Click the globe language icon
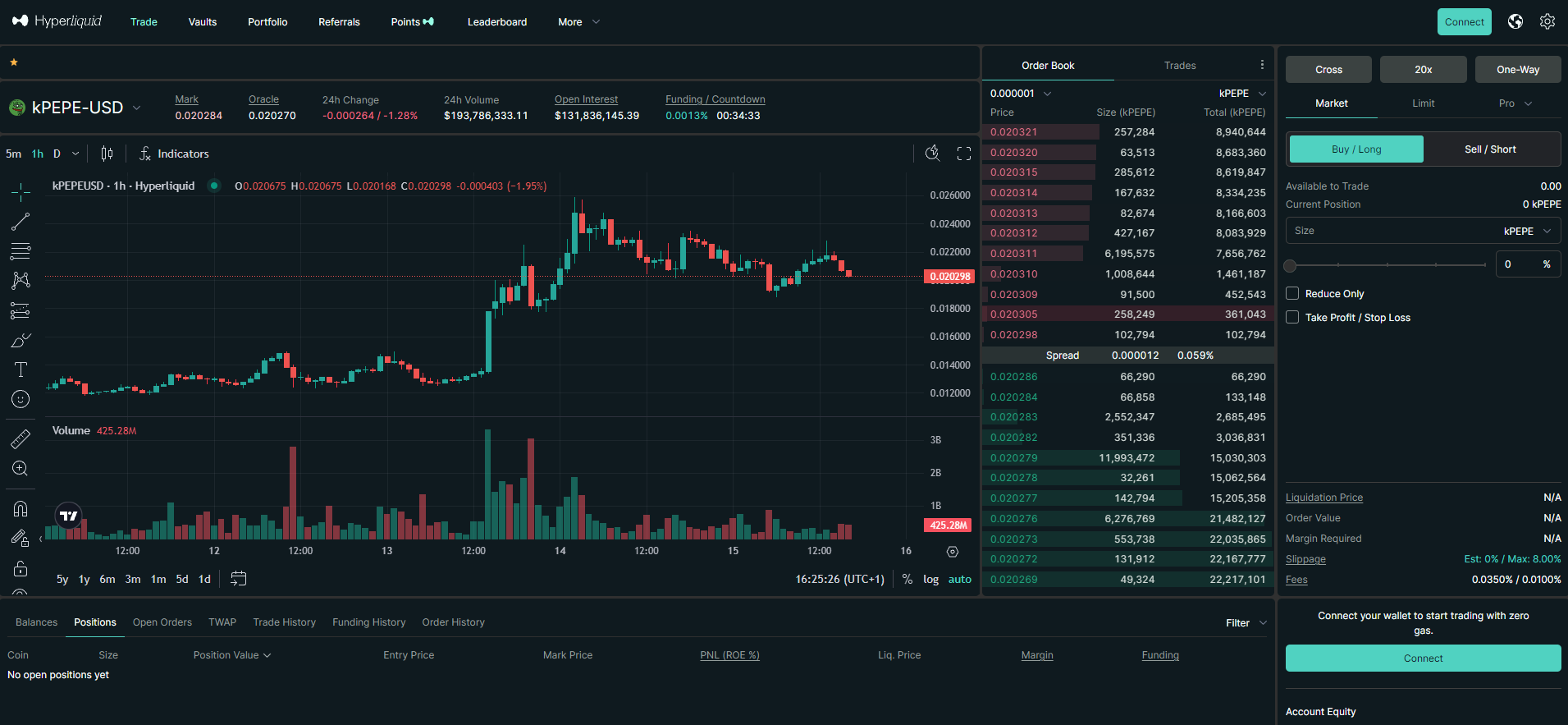The image size is (1568, 725). (1515, 21)
